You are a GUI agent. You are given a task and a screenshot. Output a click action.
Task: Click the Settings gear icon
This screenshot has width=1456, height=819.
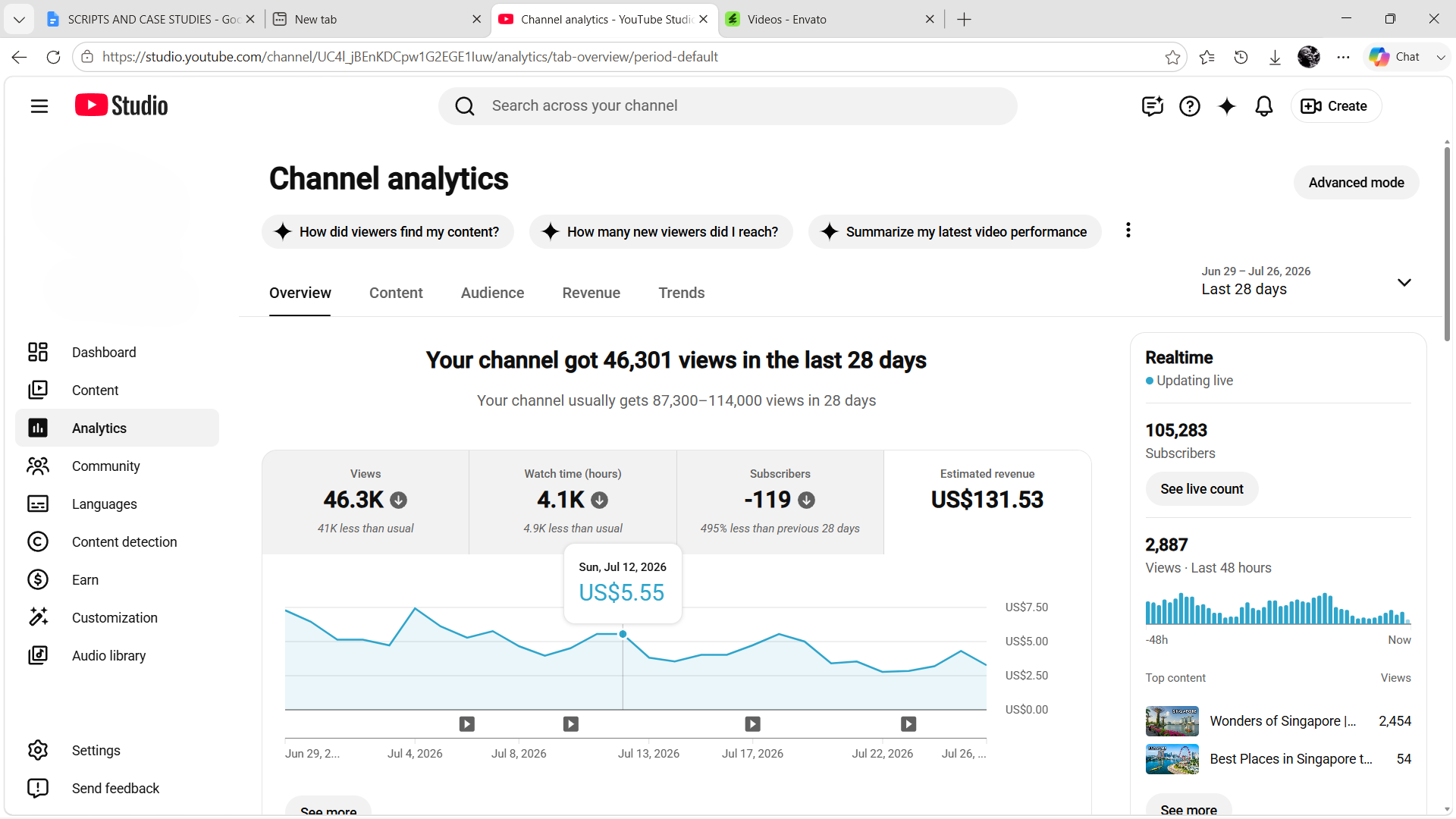pyautogui.click(x=38, y=750)
